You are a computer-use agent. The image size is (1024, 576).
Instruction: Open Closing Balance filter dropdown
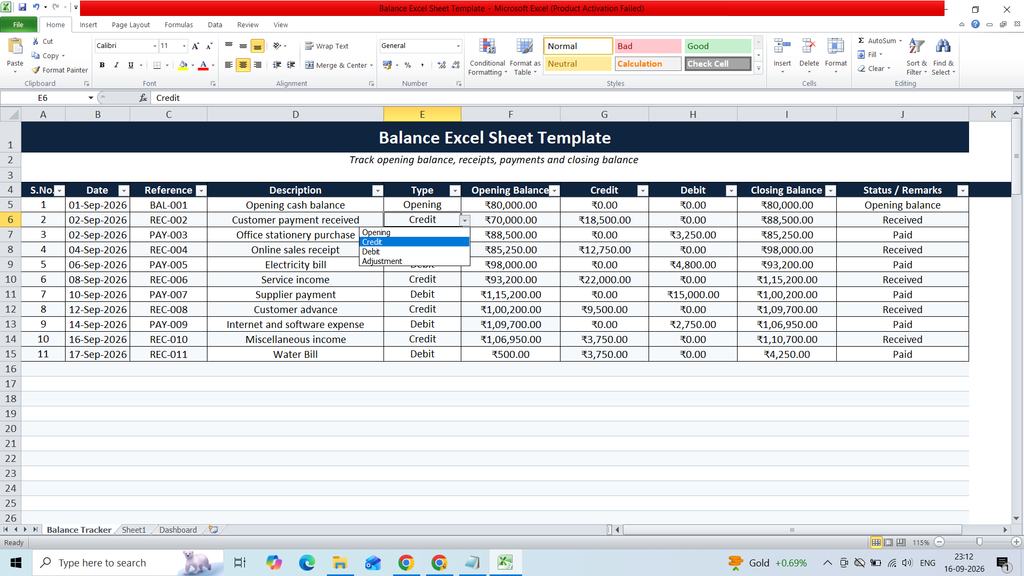tap(830, 191)
